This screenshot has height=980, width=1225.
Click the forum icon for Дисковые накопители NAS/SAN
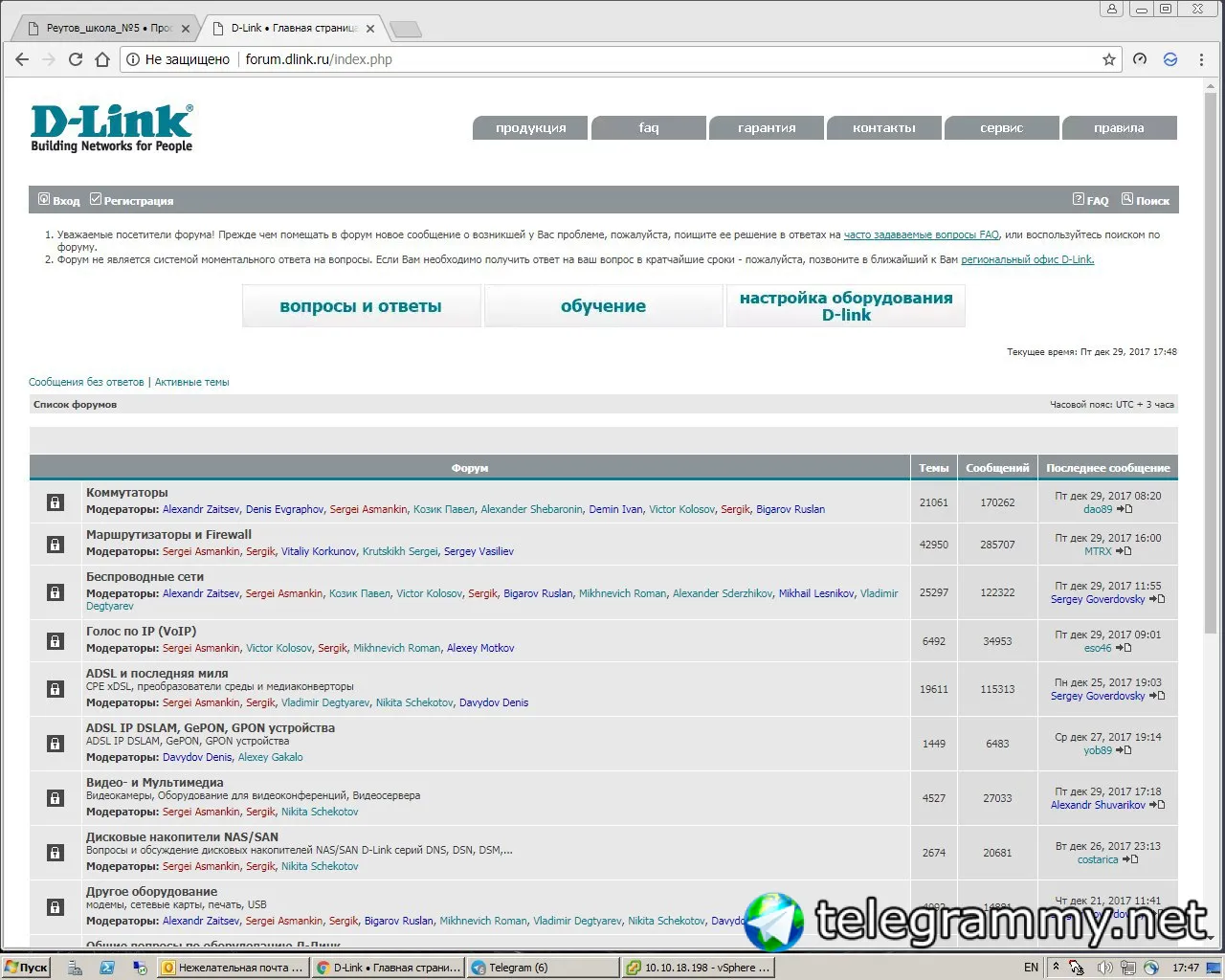click(x=56, y=853)
